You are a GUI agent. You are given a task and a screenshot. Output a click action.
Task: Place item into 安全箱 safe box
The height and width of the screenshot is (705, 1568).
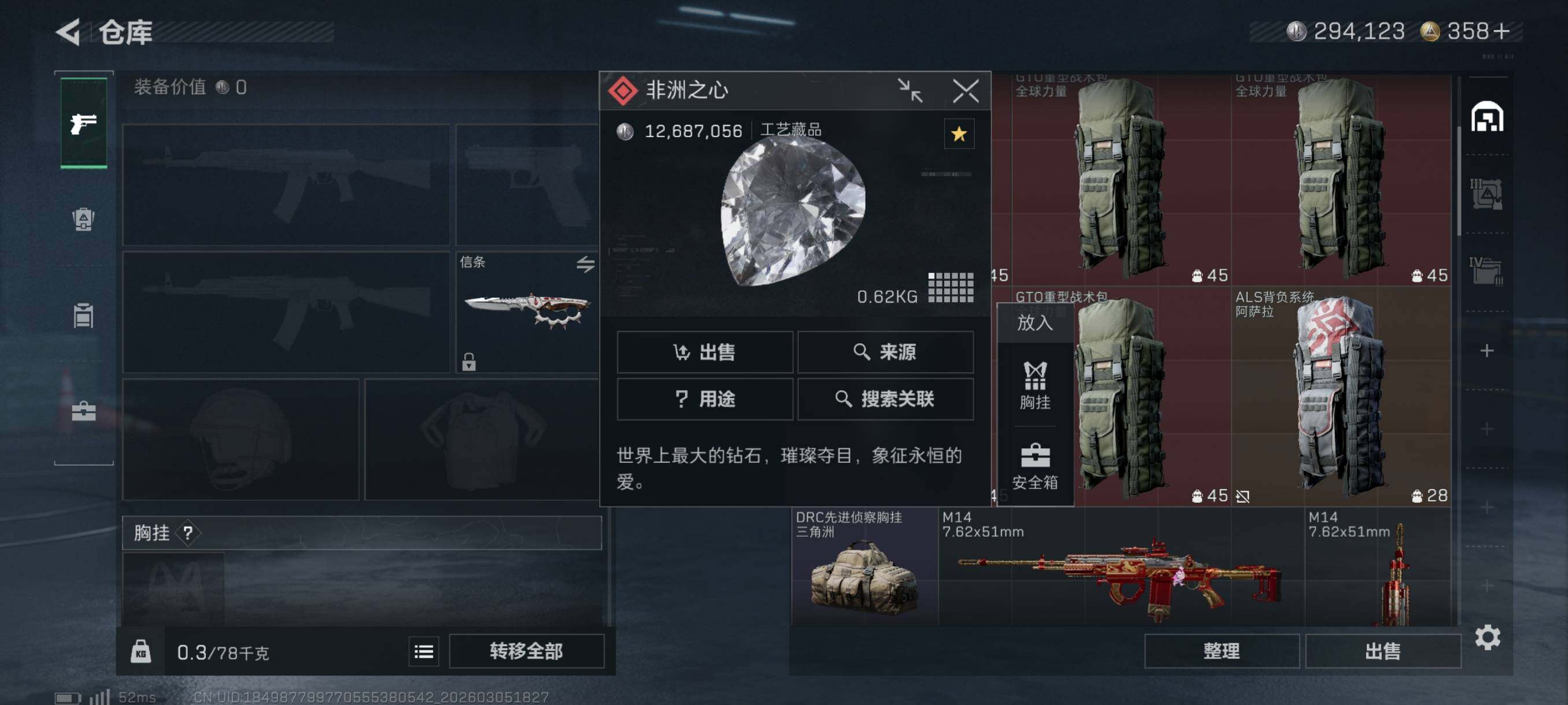pos(1035,466)
